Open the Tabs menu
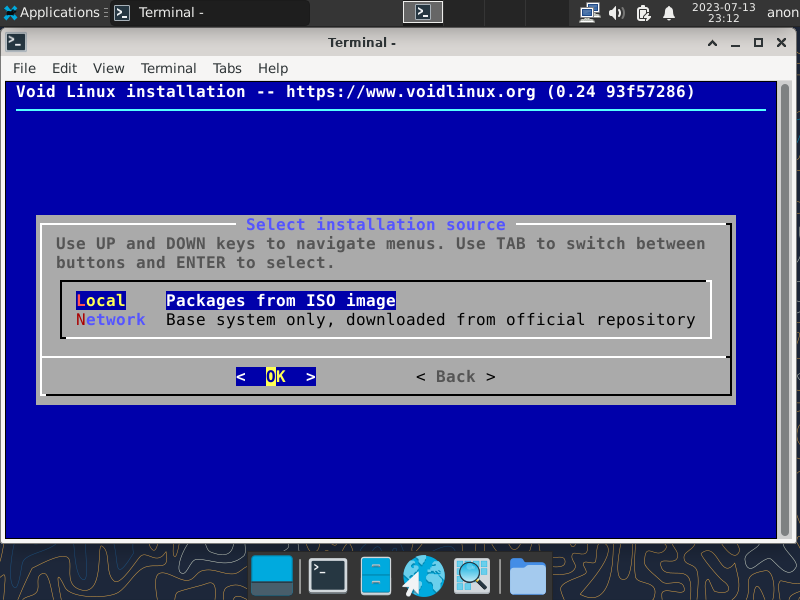Screen dimensions: 800x600 227,68
